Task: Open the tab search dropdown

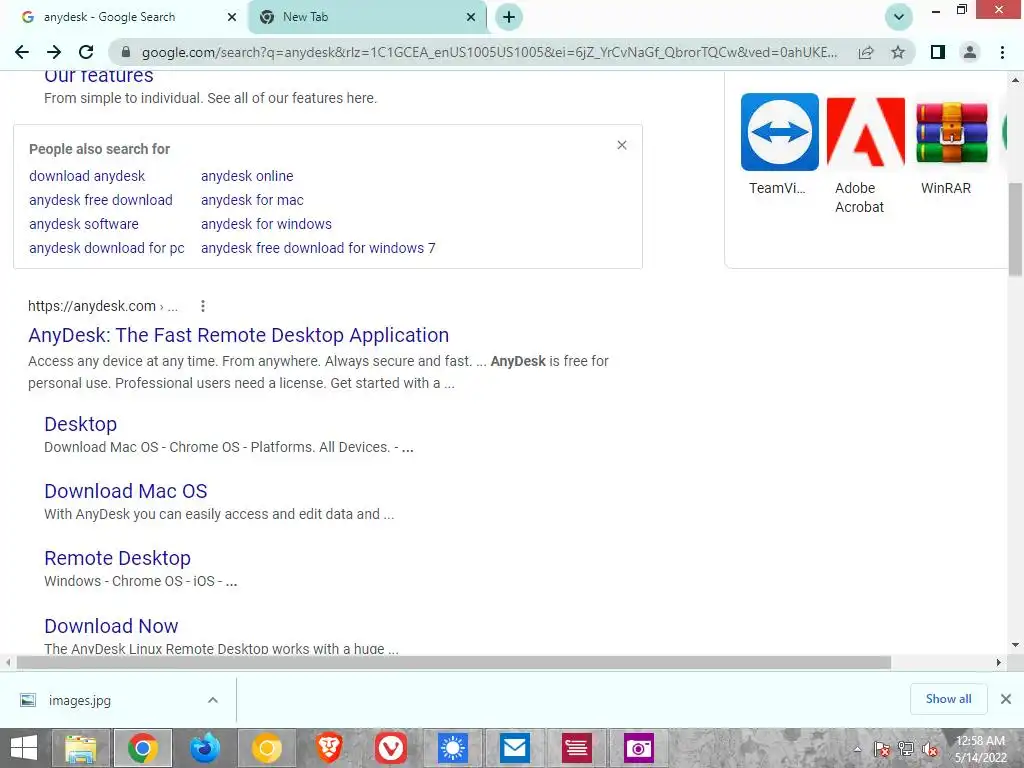Action: (x=899, y=17)
